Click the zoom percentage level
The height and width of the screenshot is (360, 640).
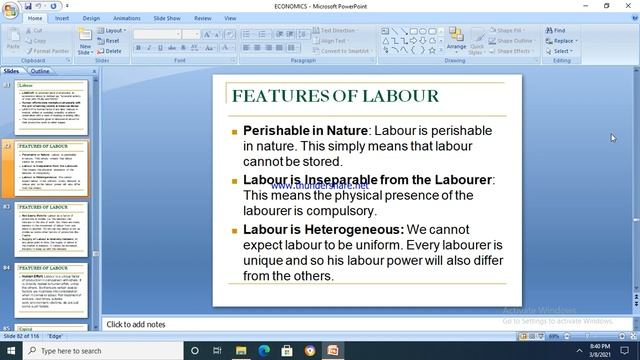(554, 336)
